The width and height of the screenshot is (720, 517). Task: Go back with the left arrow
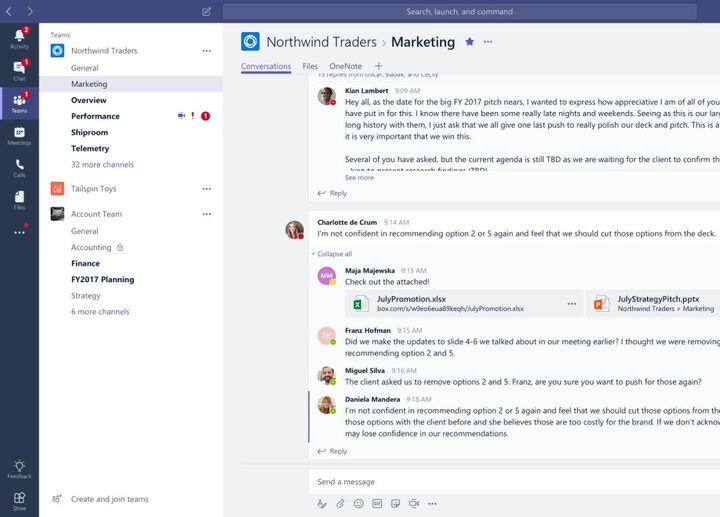coord(9,11)
